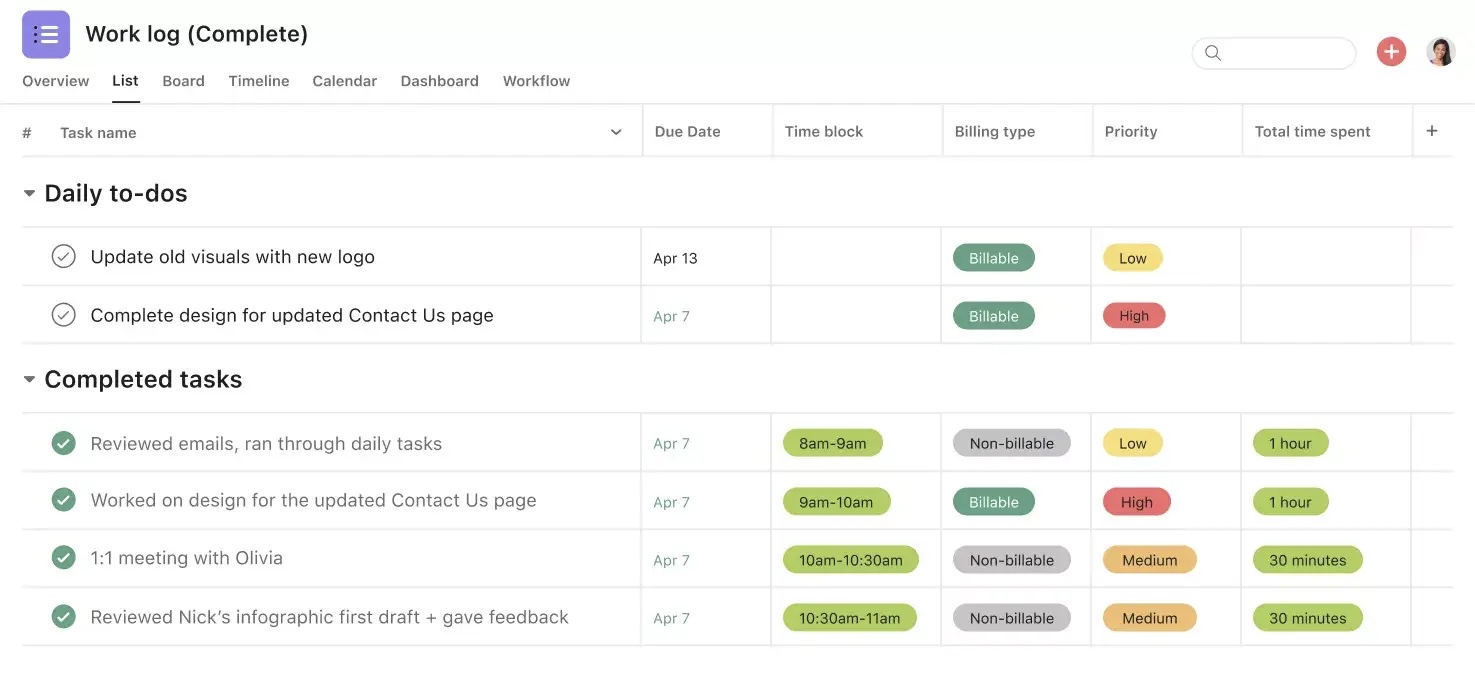The image size is (1475, 697).
Task: Open Non-billable tag on 'Reviewed emails' row
Action: coord(1011,443)
